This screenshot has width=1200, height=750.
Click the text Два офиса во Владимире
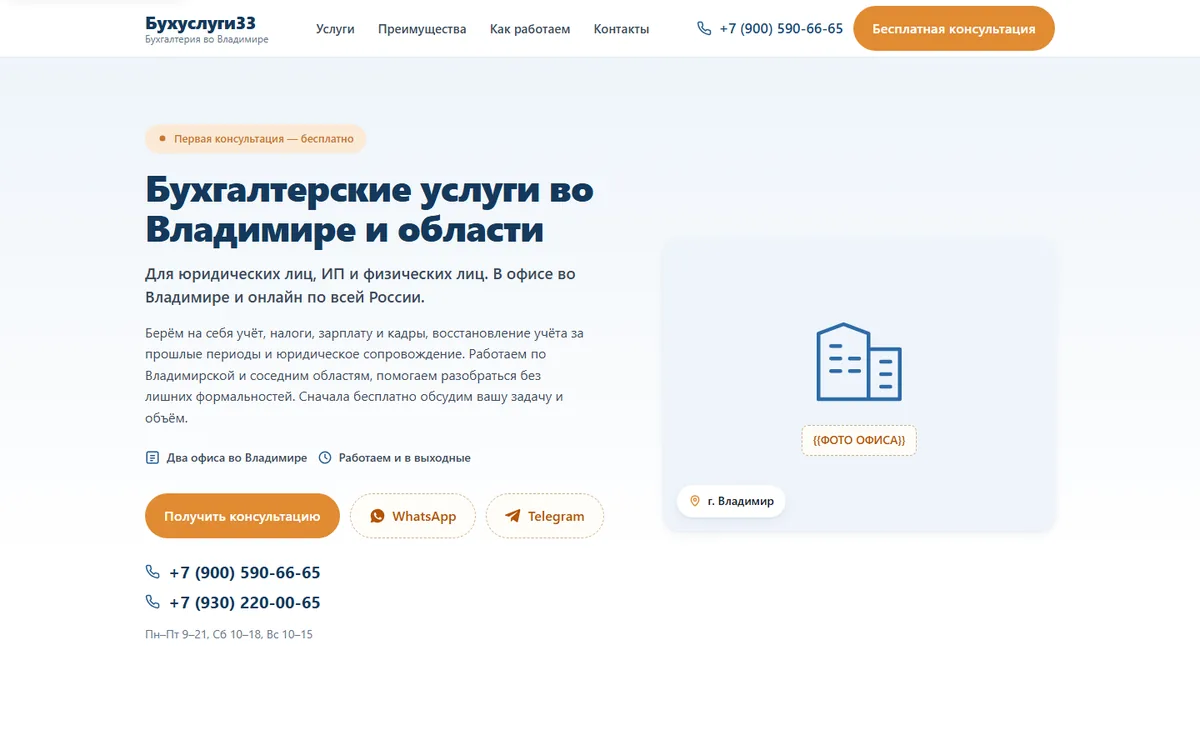(237, 458)
